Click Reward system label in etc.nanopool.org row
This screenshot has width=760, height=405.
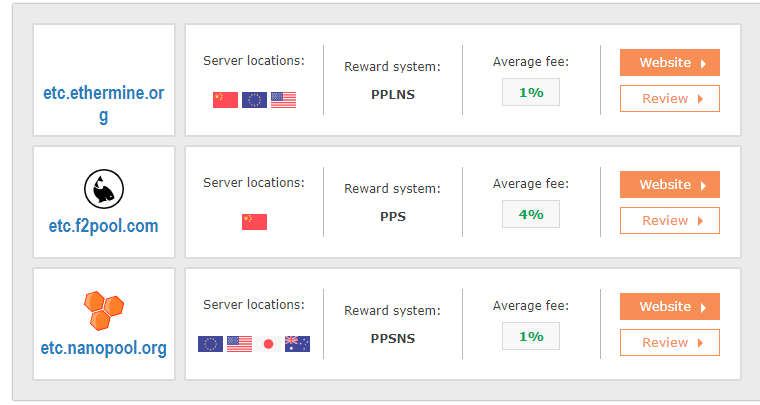[393, 311]
